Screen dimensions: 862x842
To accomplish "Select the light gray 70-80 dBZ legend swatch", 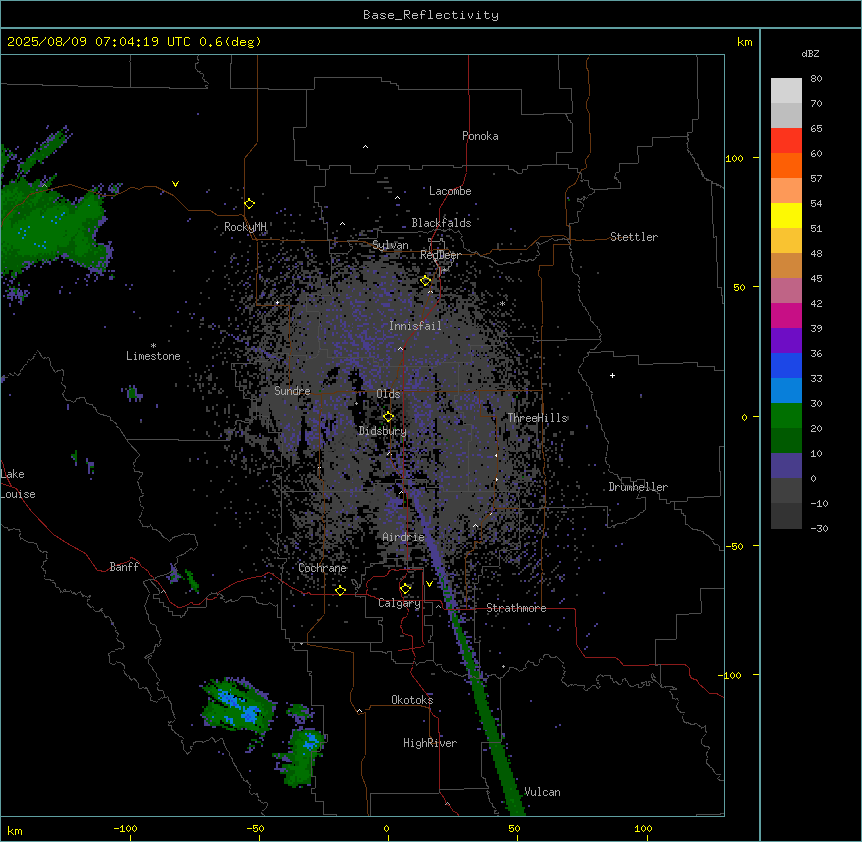I will tap(786, 91).
